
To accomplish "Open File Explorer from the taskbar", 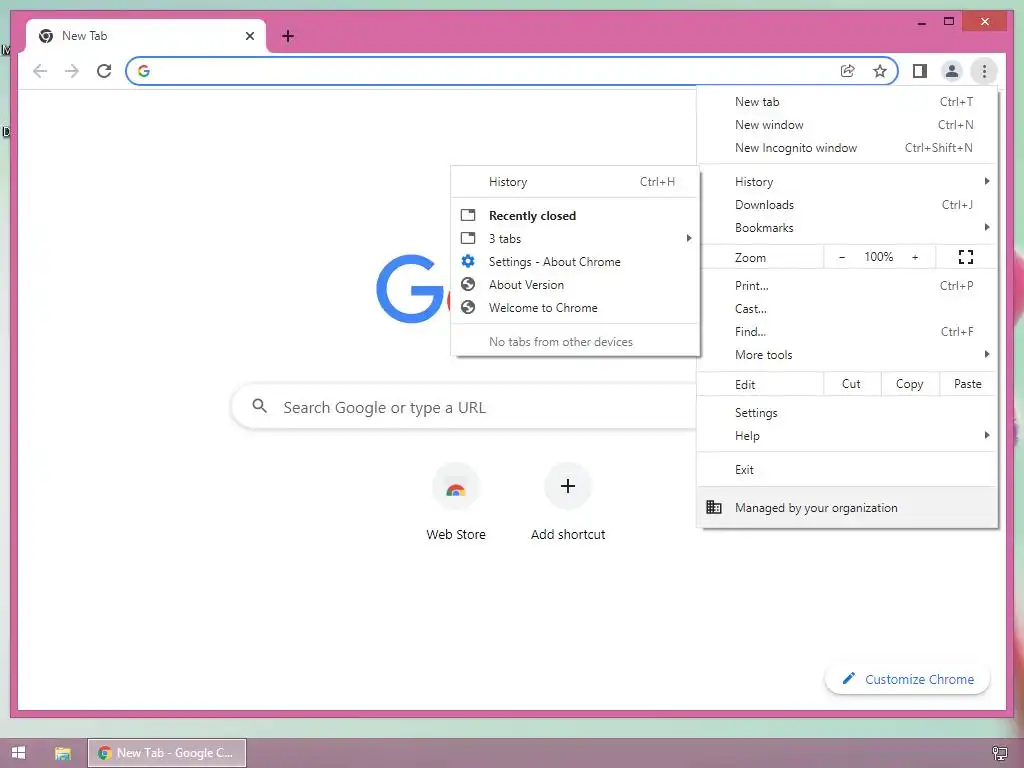I will click(x=63, y=753).
